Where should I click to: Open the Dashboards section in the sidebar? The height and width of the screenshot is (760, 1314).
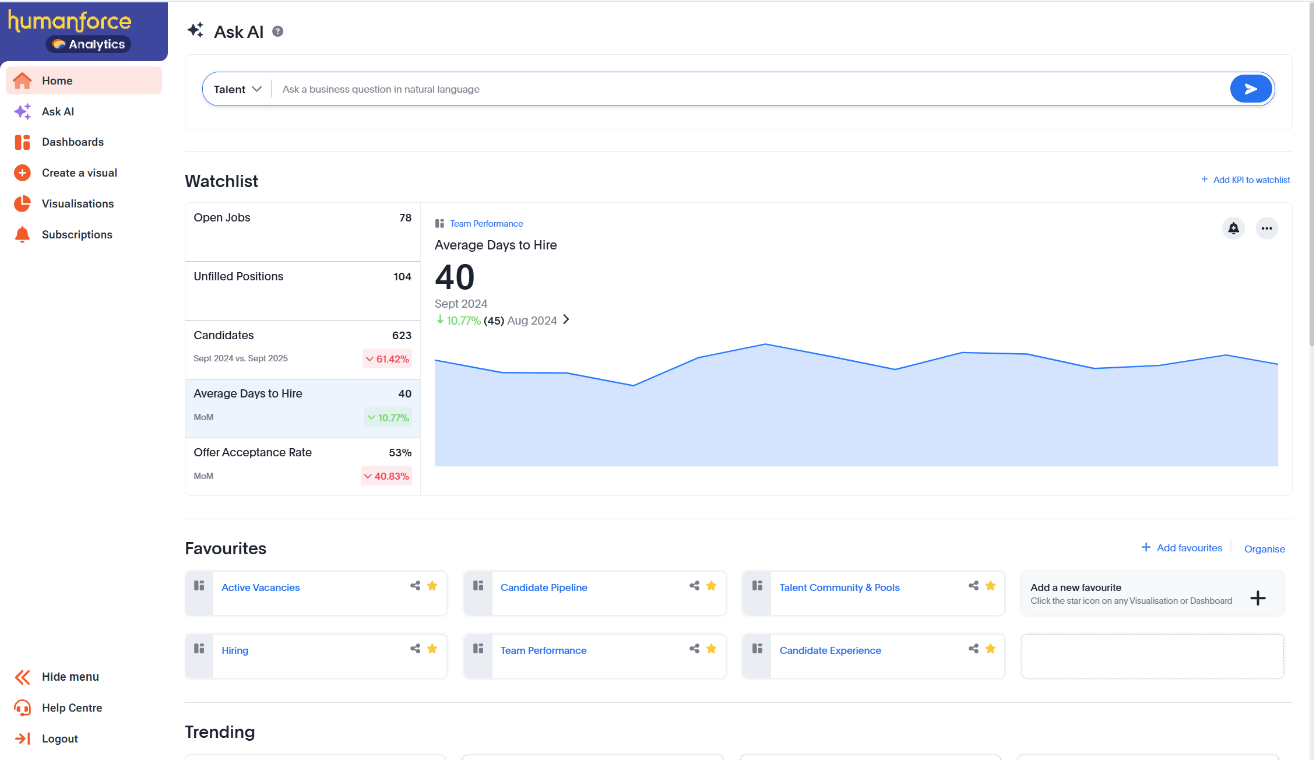click(x=70, y=141)
